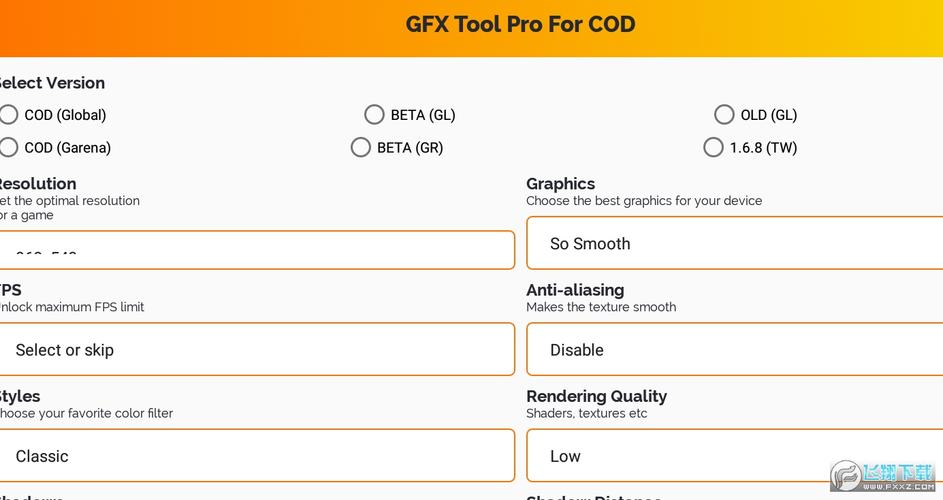Select the COD (Global) version radio button
Image resolution: width=943 pixels, height=500 pixels.
click(8, 114)
